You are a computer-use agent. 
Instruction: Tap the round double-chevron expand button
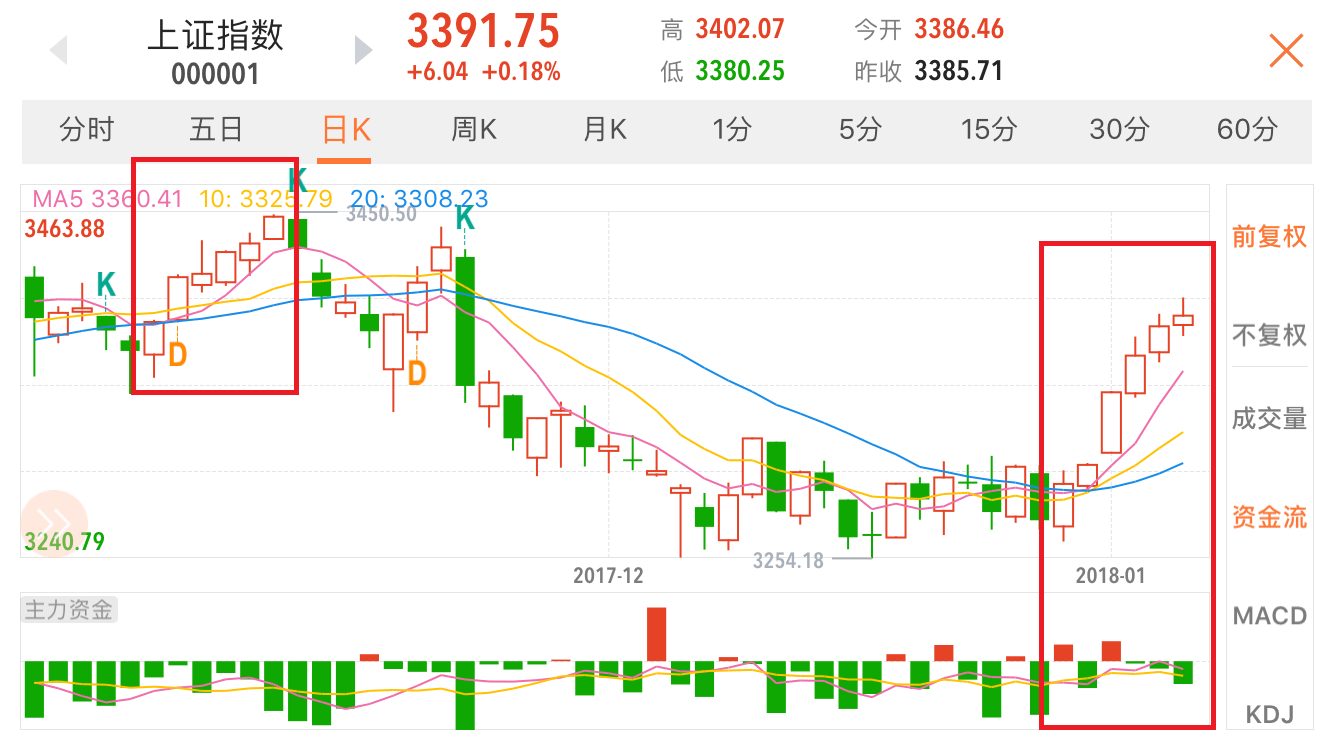tap(54, 523)
